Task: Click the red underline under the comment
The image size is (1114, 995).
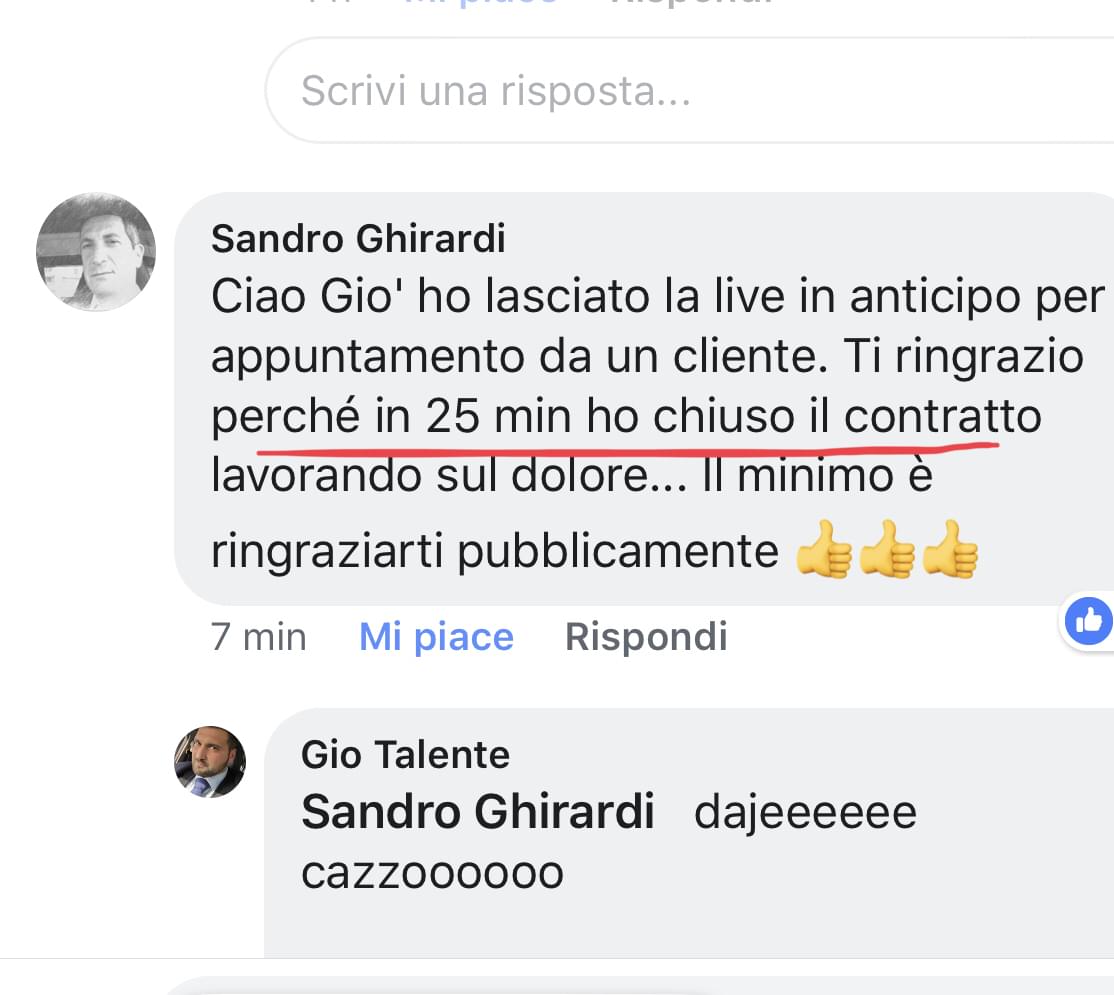Action: point(628,449)
